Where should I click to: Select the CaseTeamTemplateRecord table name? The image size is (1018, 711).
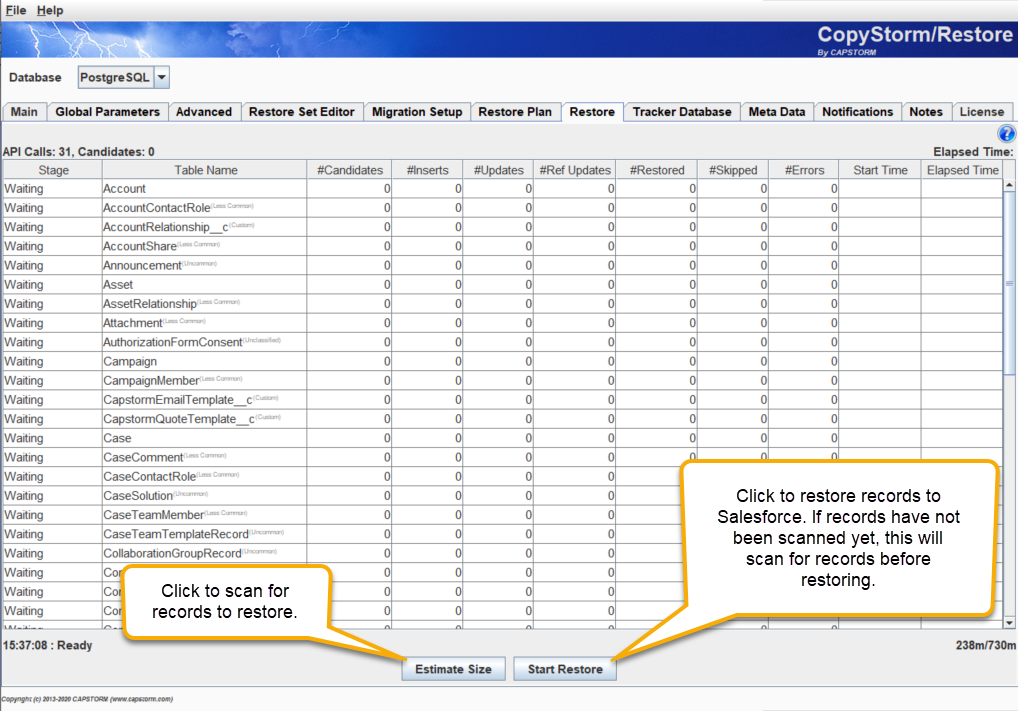[176, 534]
